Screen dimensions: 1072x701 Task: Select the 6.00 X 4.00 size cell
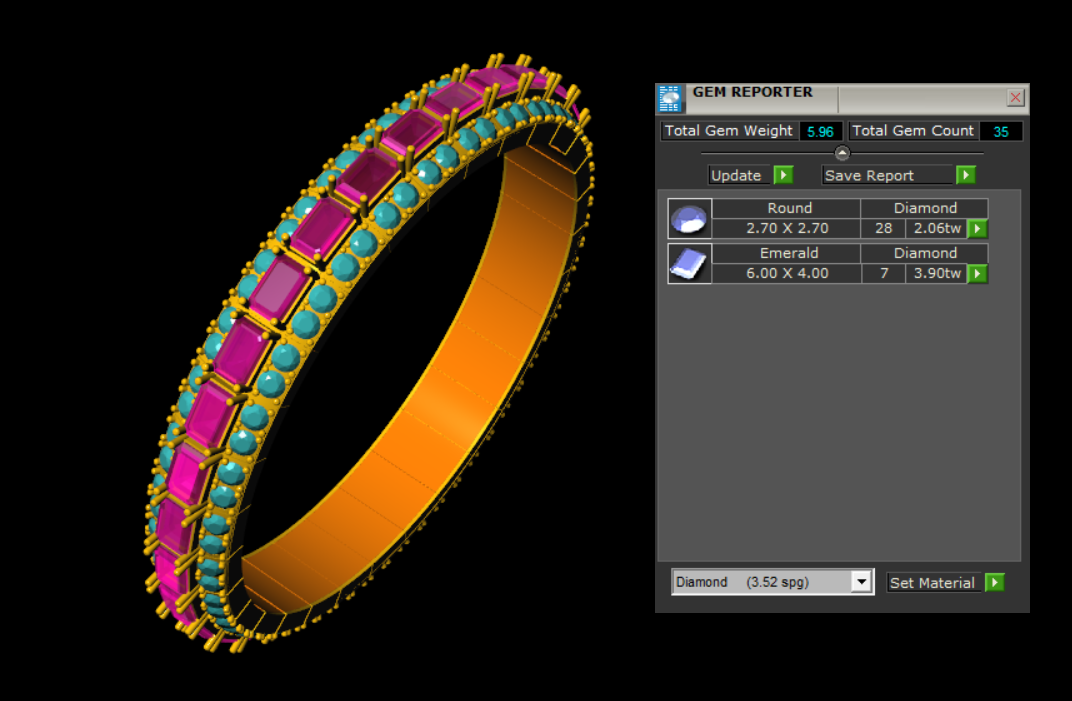pos(787,274)
